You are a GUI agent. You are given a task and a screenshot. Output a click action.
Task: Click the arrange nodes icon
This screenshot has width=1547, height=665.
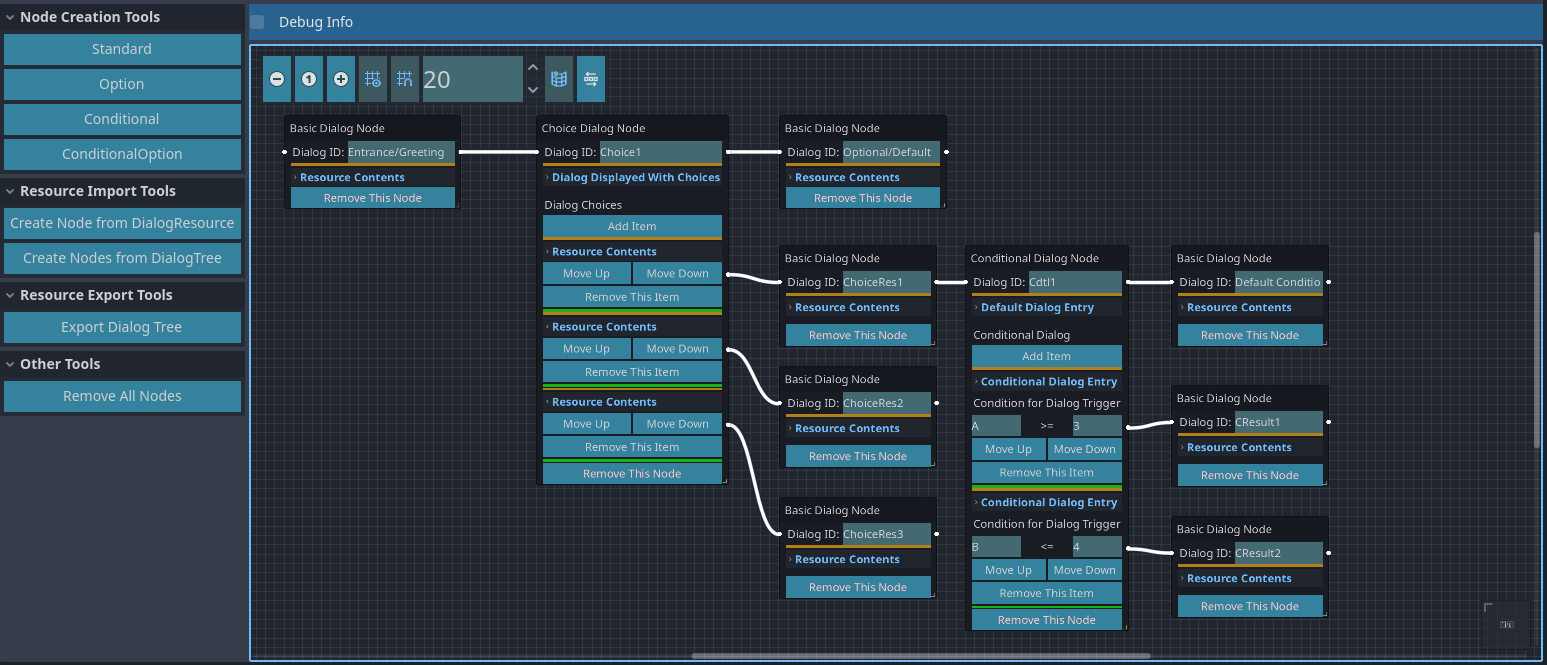tap(591, 79)
